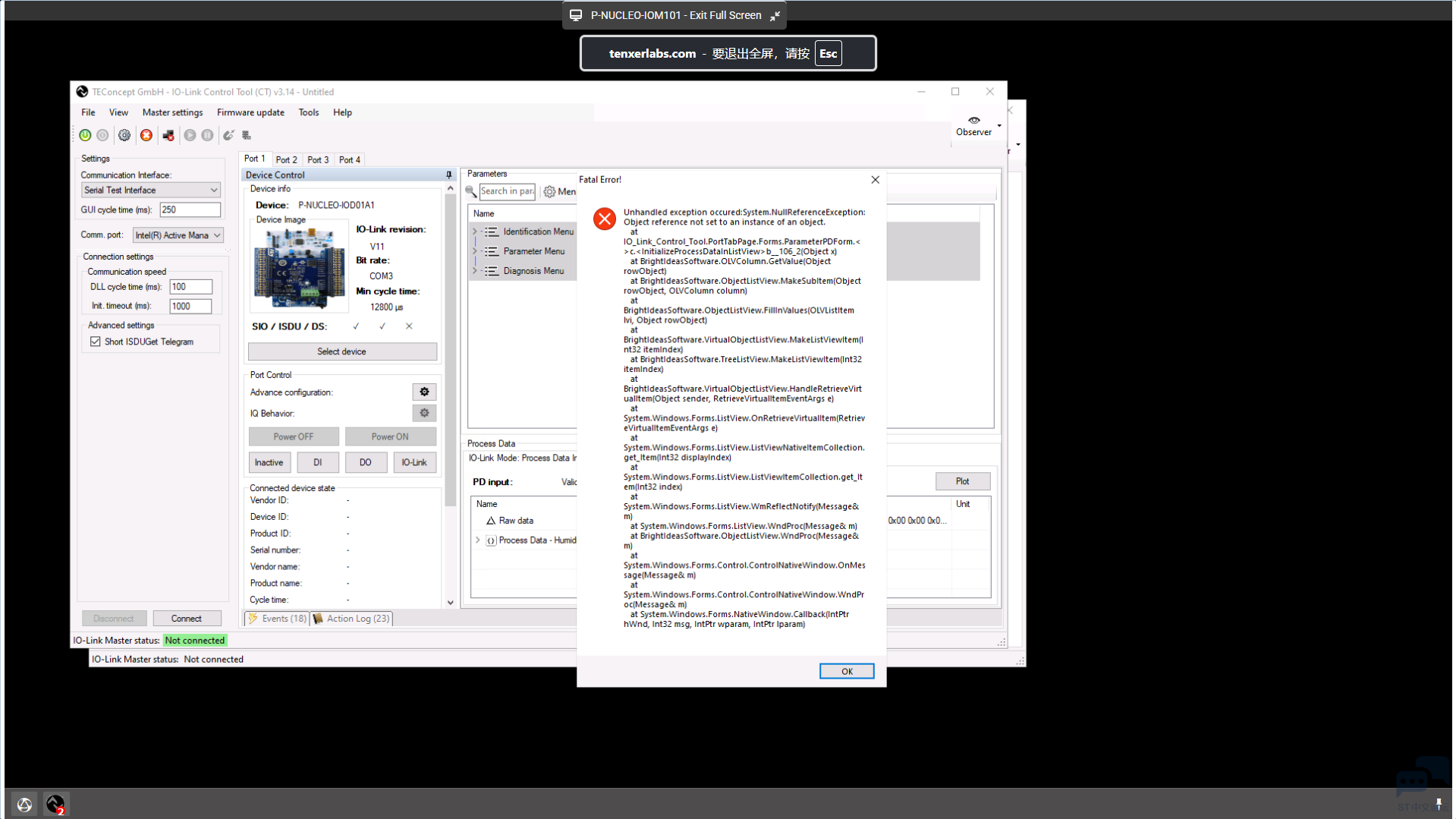Open Advance configuration gear button

424,392
